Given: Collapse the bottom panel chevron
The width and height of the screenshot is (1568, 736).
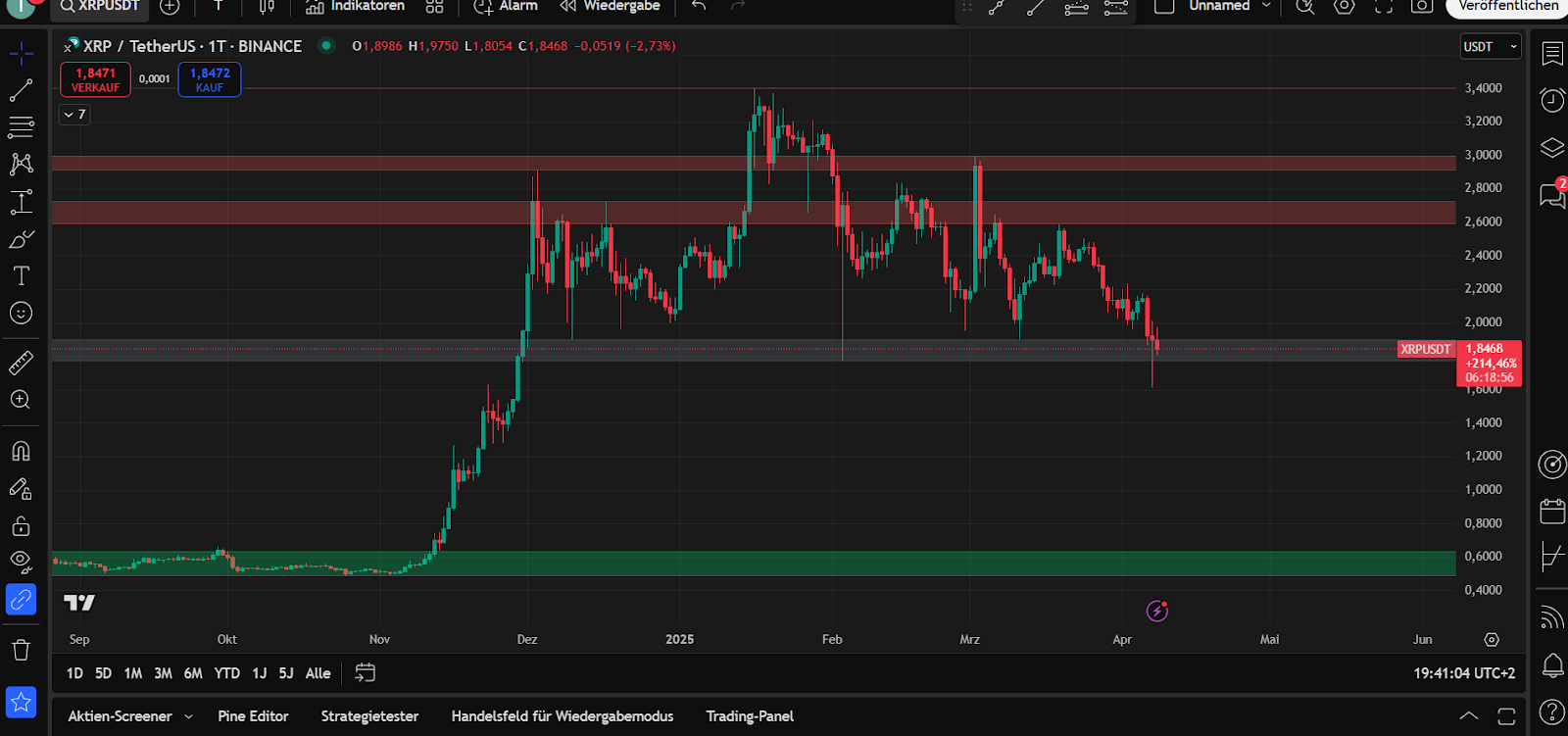Looking at the screenshot, I should point(1468,716).
